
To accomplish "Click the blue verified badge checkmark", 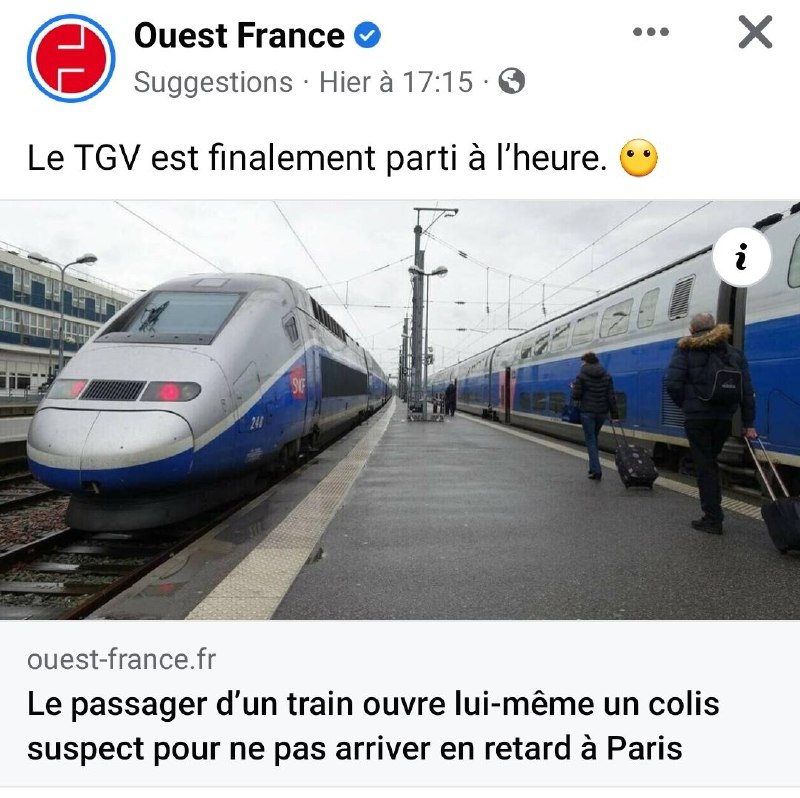I will [x=367, y=35].
